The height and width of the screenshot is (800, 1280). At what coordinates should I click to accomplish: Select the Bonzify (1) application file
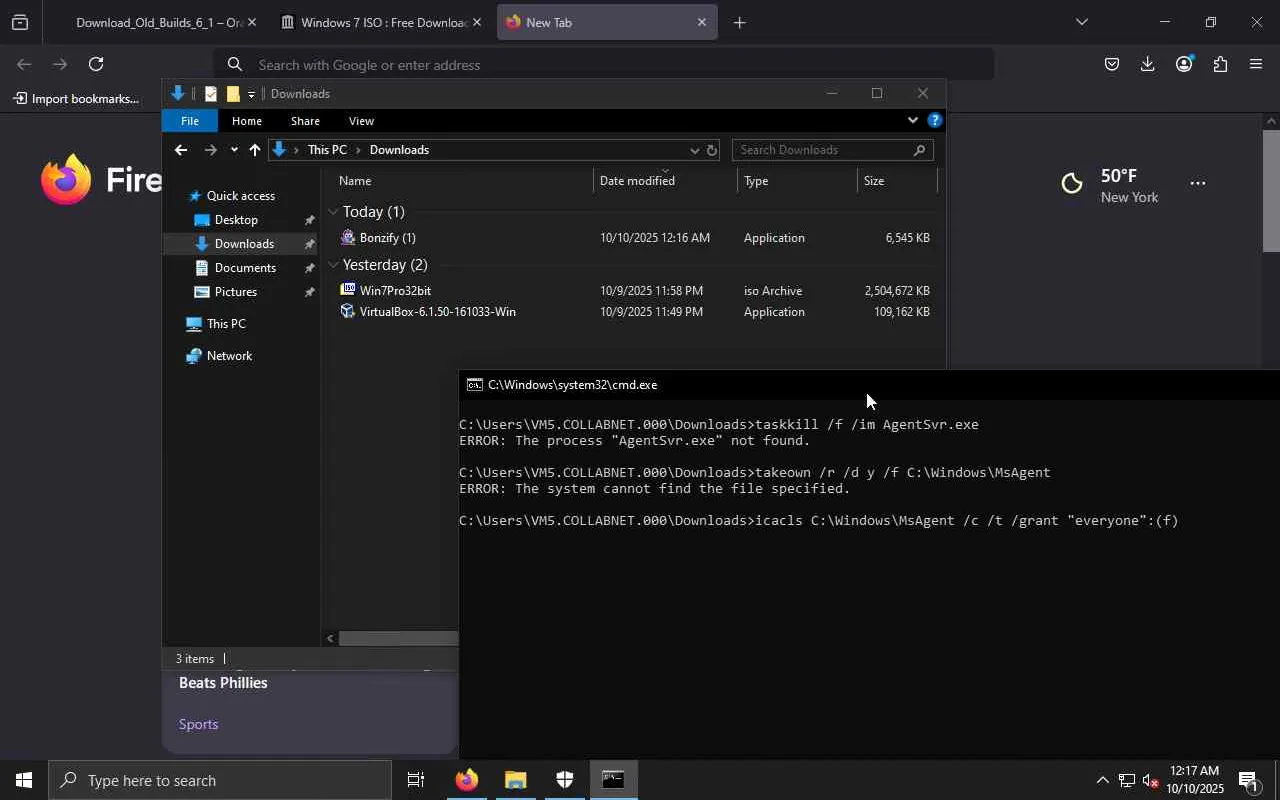coord(634,238)
